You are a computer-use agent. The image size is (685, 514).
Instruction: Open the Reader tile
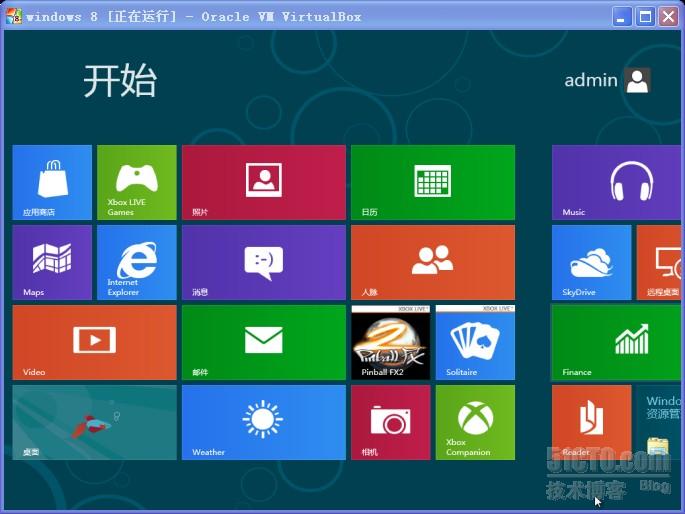[x=592, y=422]
